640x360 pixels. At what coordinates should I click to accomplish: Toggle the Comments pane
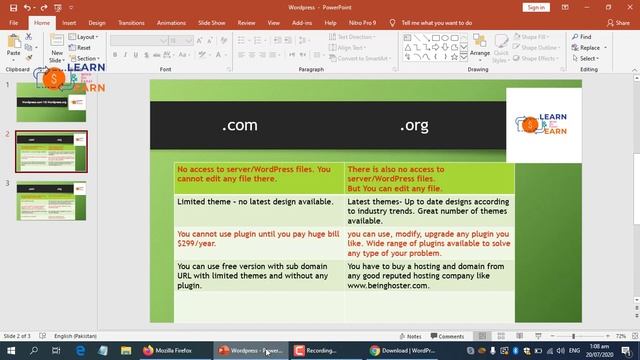(447, 336)
